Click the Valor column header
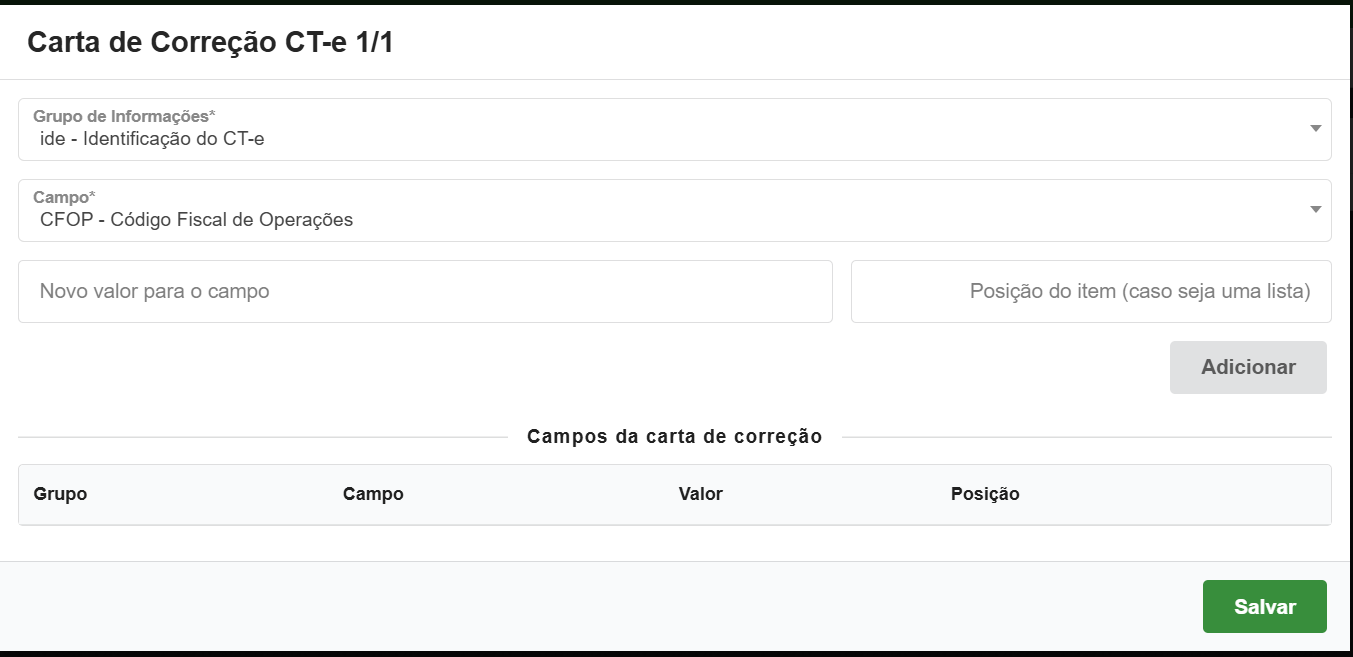 (x=700, y=494)
